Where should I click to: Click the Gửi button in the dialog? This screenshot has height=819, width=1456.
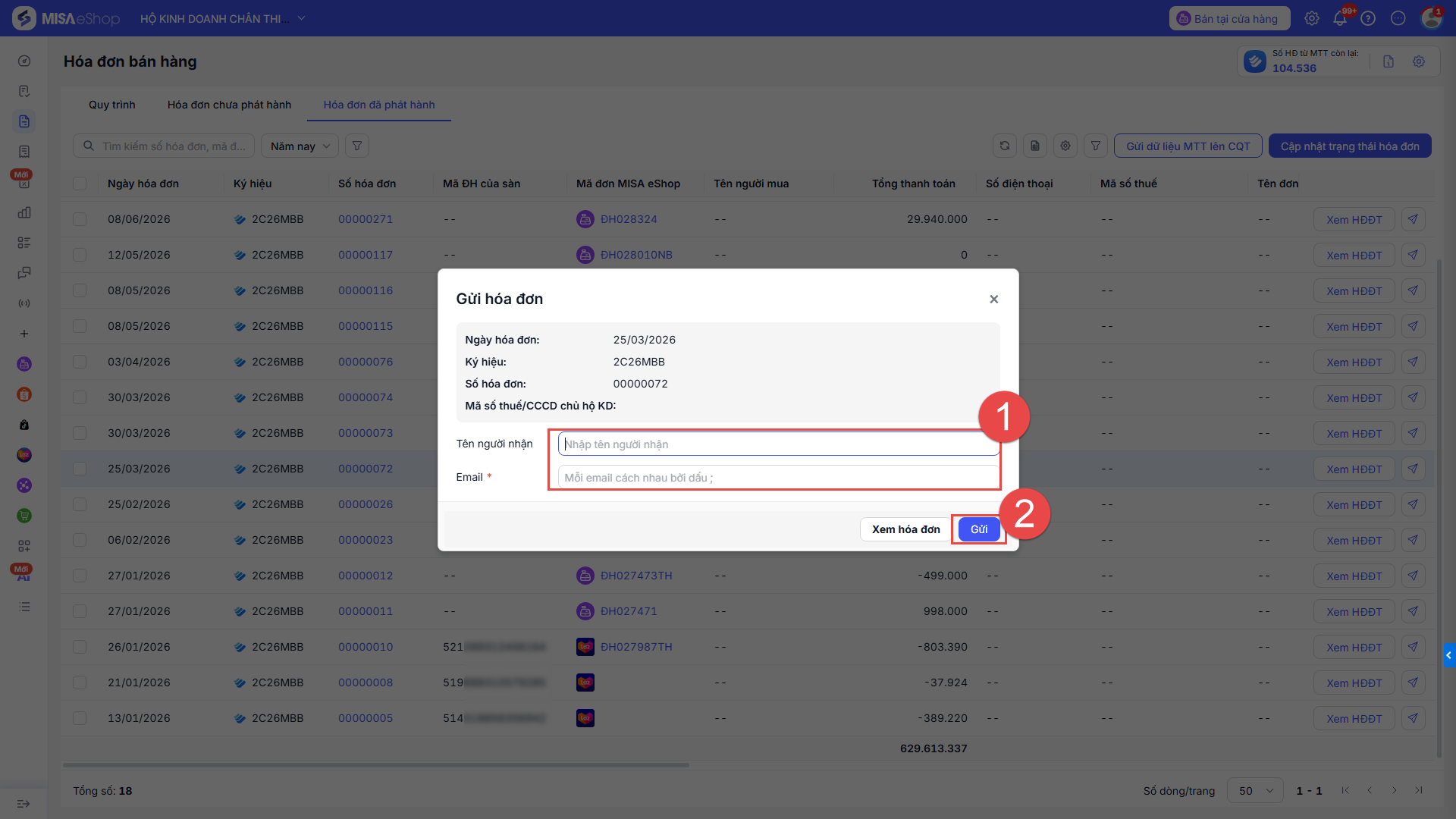[979, 529]
